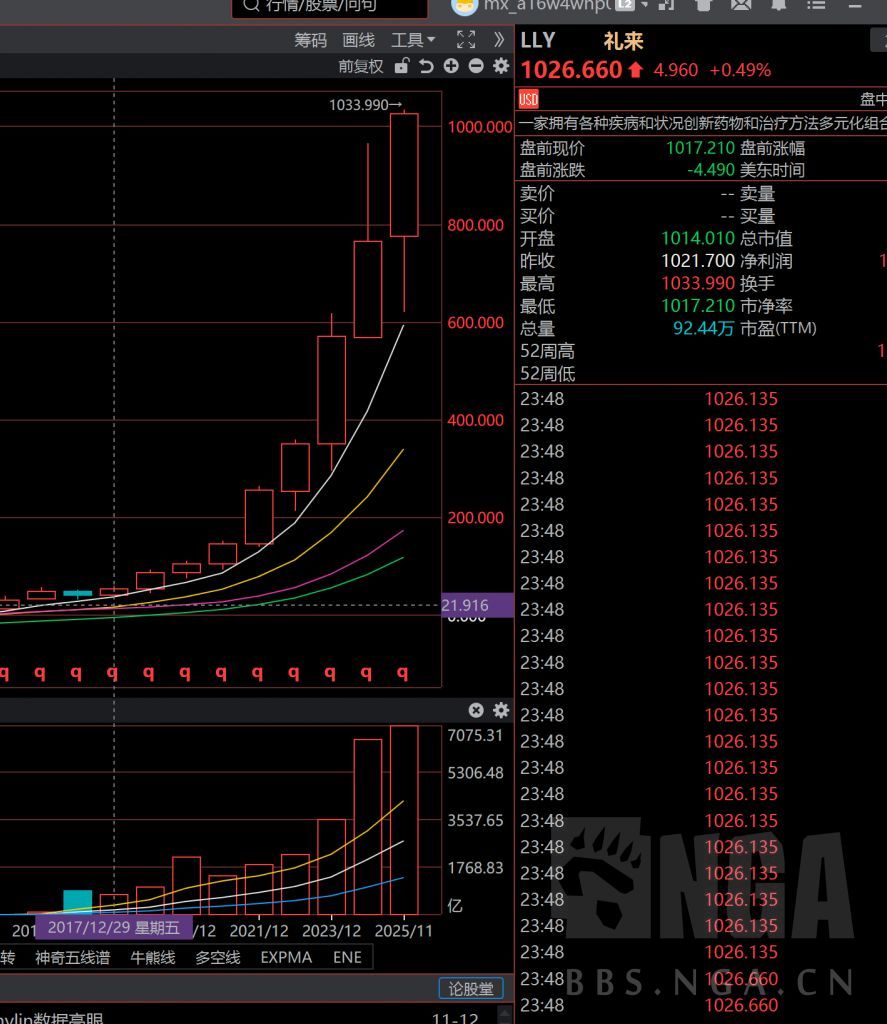
Task: Open the skin shirt icon
Action: pos(703,5)
